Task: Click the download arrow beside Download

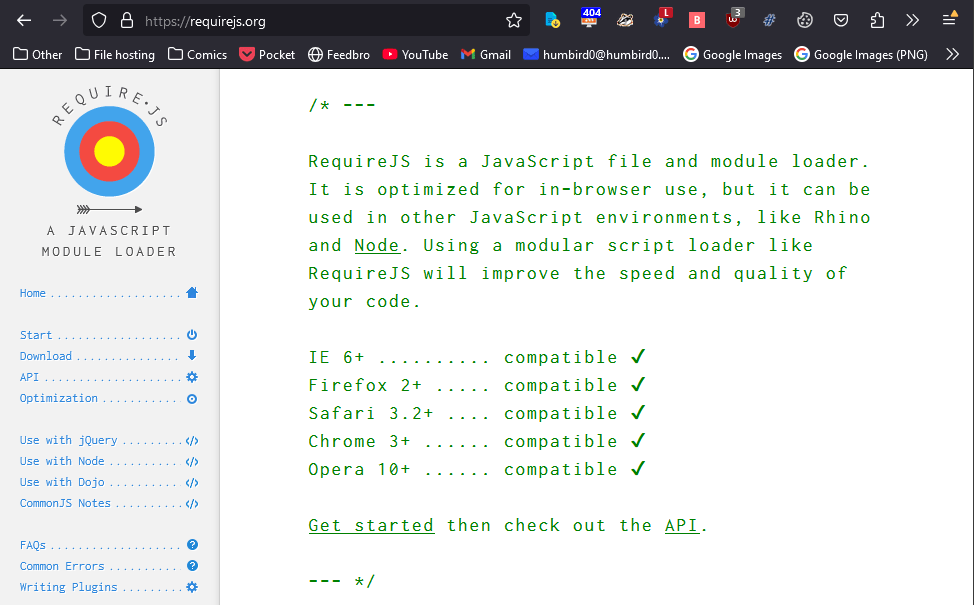Action: coord(190,355)
